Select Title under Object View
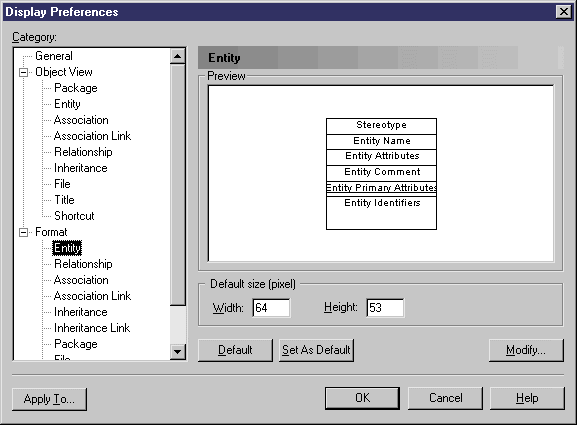The width and height of the screenshot is (577, 425). tap(64, 200)
